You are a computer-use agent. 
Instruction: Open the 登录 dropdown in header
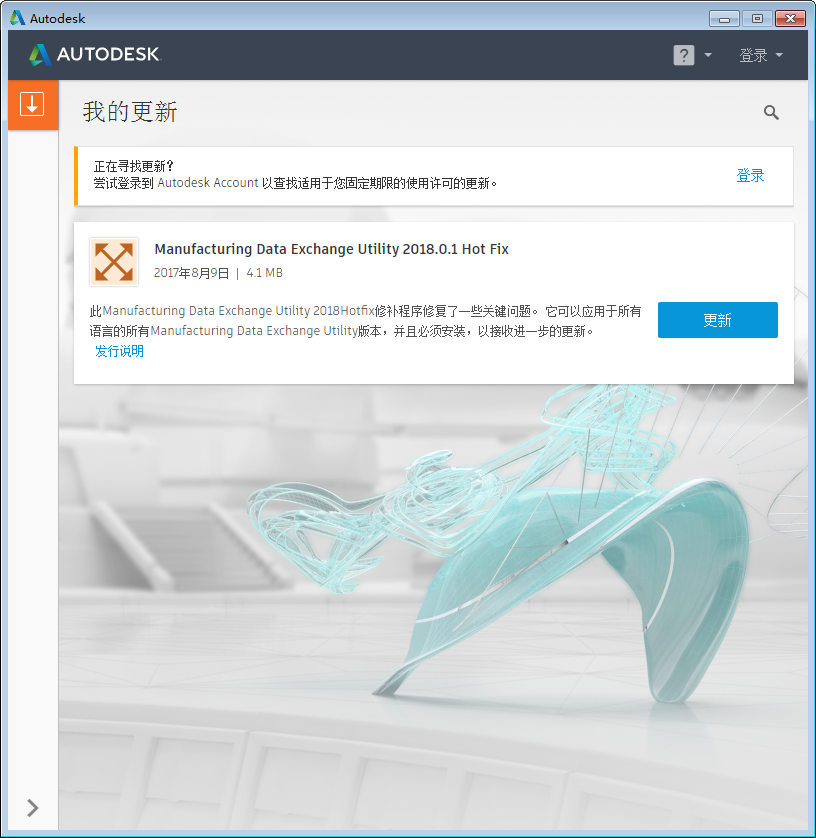click(x=760, y=55)
